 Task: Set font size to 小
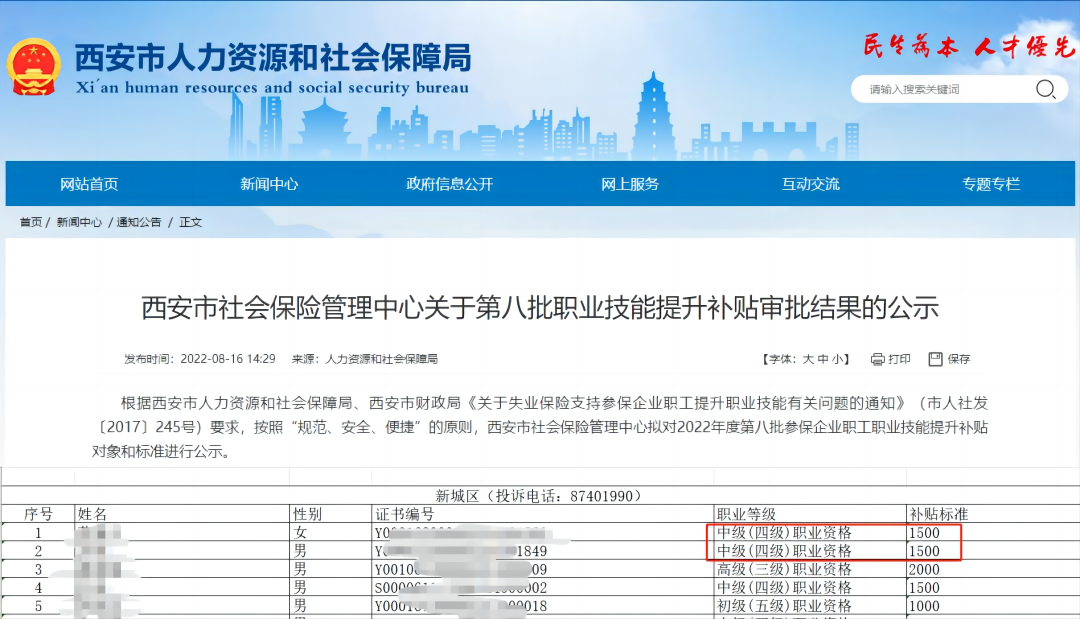point(838,359)
